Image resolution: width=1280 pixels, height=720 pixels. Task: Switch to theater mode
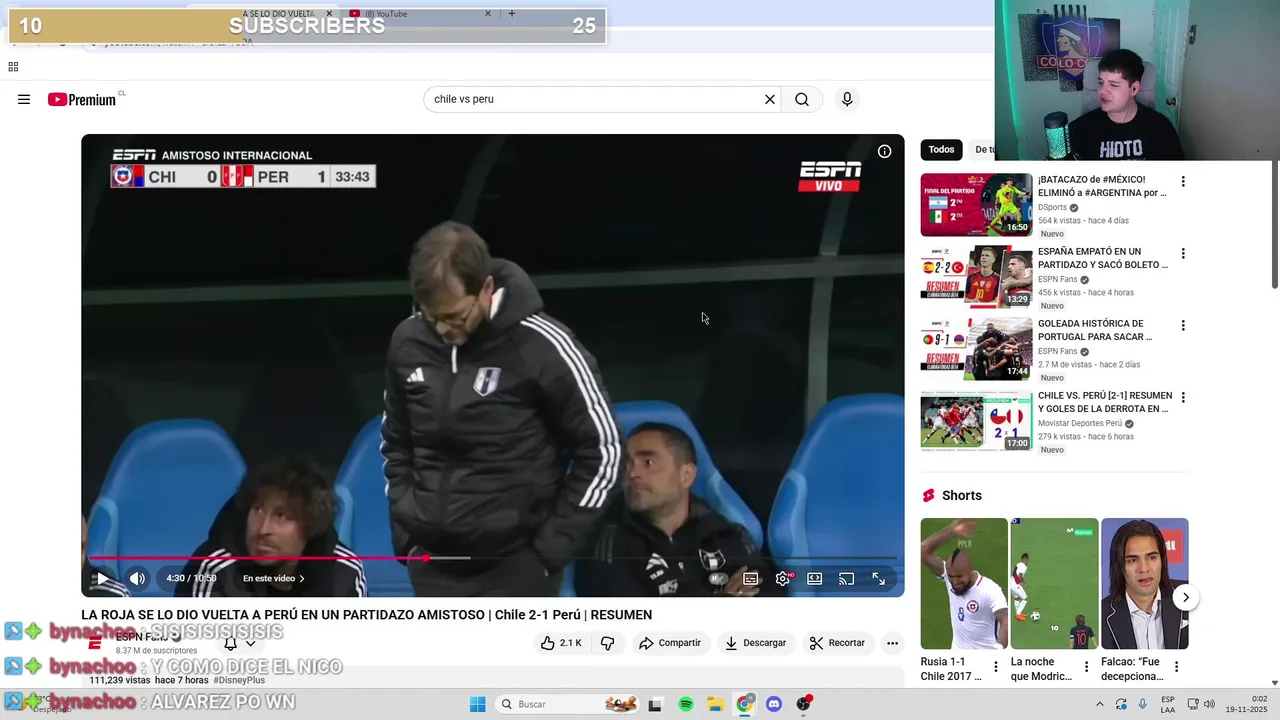815,578
